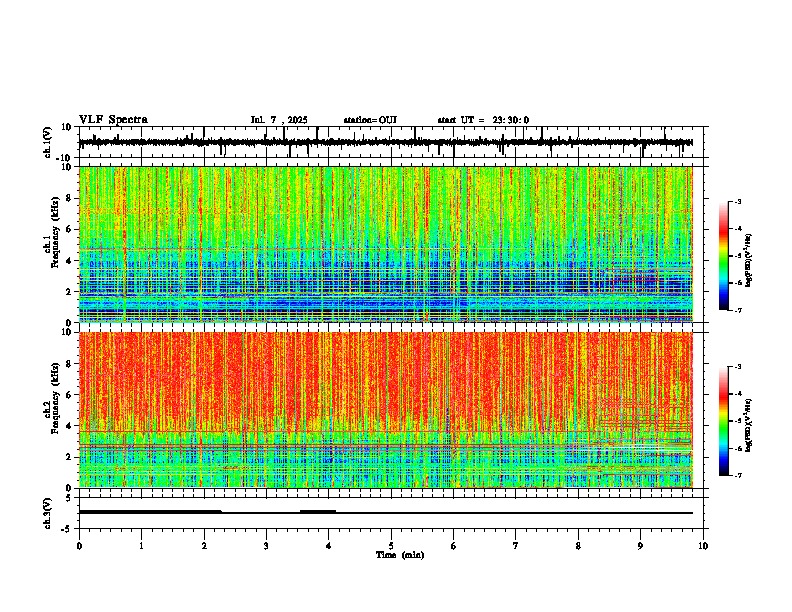Viewport: 792px width, 612px height.
Task: Click the "VLF Spectra" plot title
Action: click(x=113, y=120)
